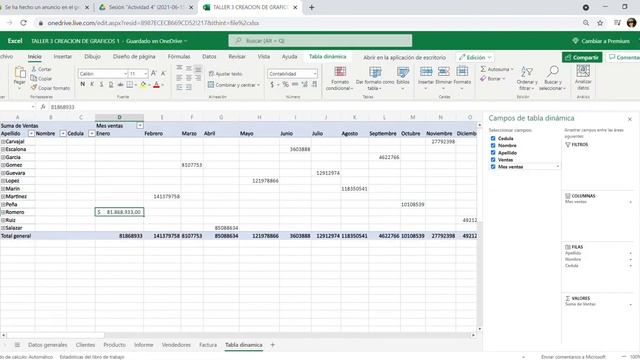Bookmark the page with the star icon
The image size is (640, 360).
[600, 23]
